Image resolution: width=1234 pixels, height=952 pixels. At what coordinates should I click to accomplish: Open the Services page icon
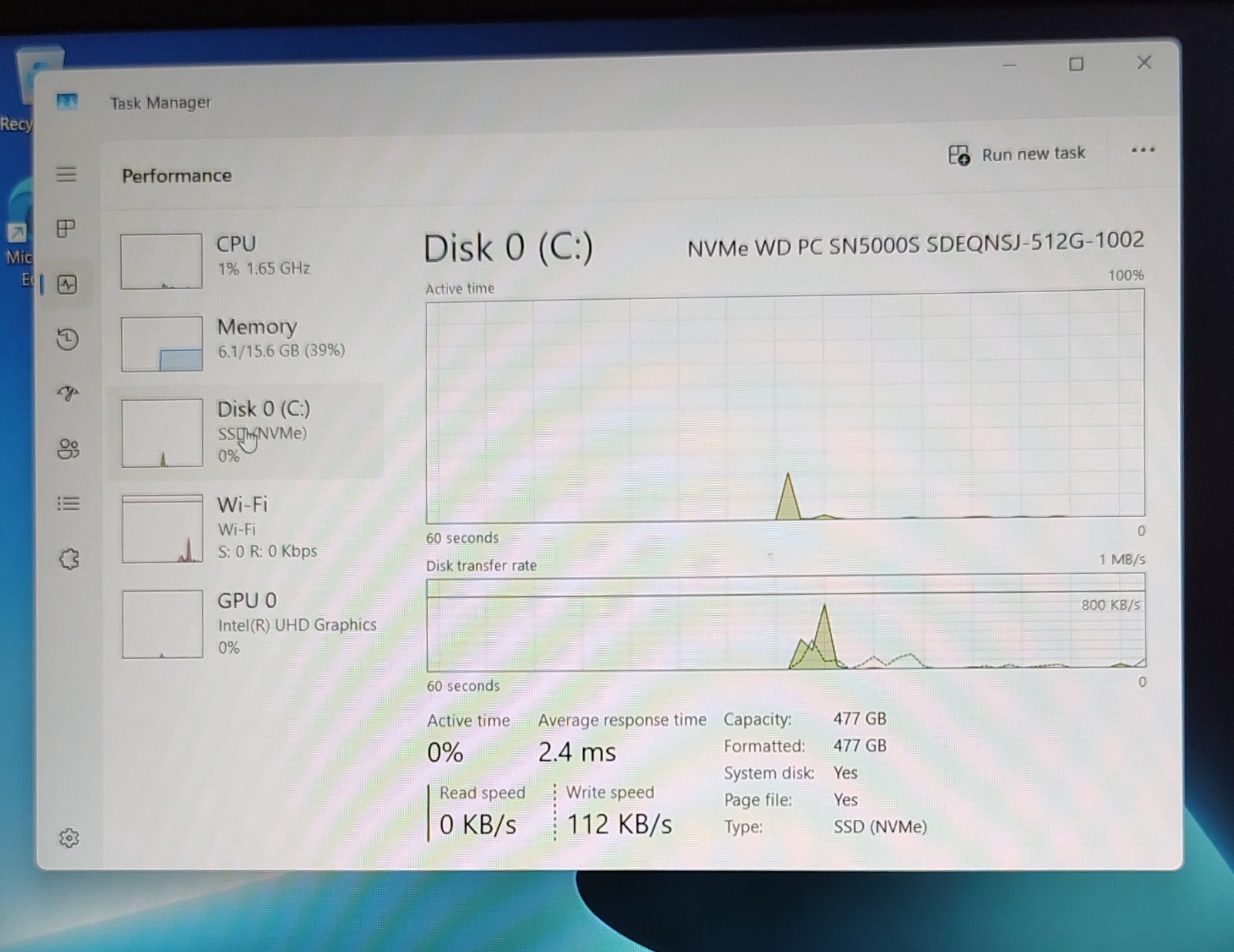point(69,559)
